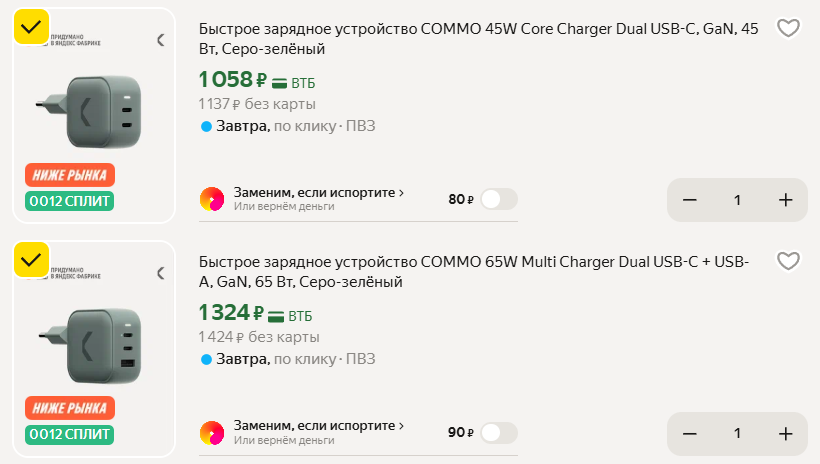Click the '0 0 12 Сплит' badge on the 65W charger
The image size is (820, 464).
coord(70,435)
